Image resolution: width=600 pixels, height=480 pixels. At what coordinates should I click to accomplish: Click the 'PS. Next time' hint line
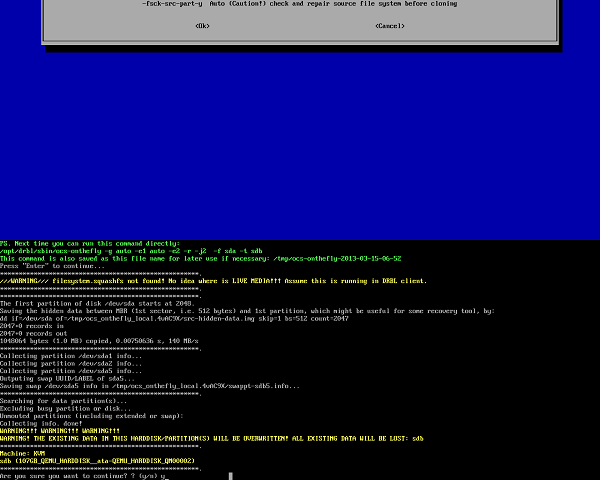click(90, 243)
